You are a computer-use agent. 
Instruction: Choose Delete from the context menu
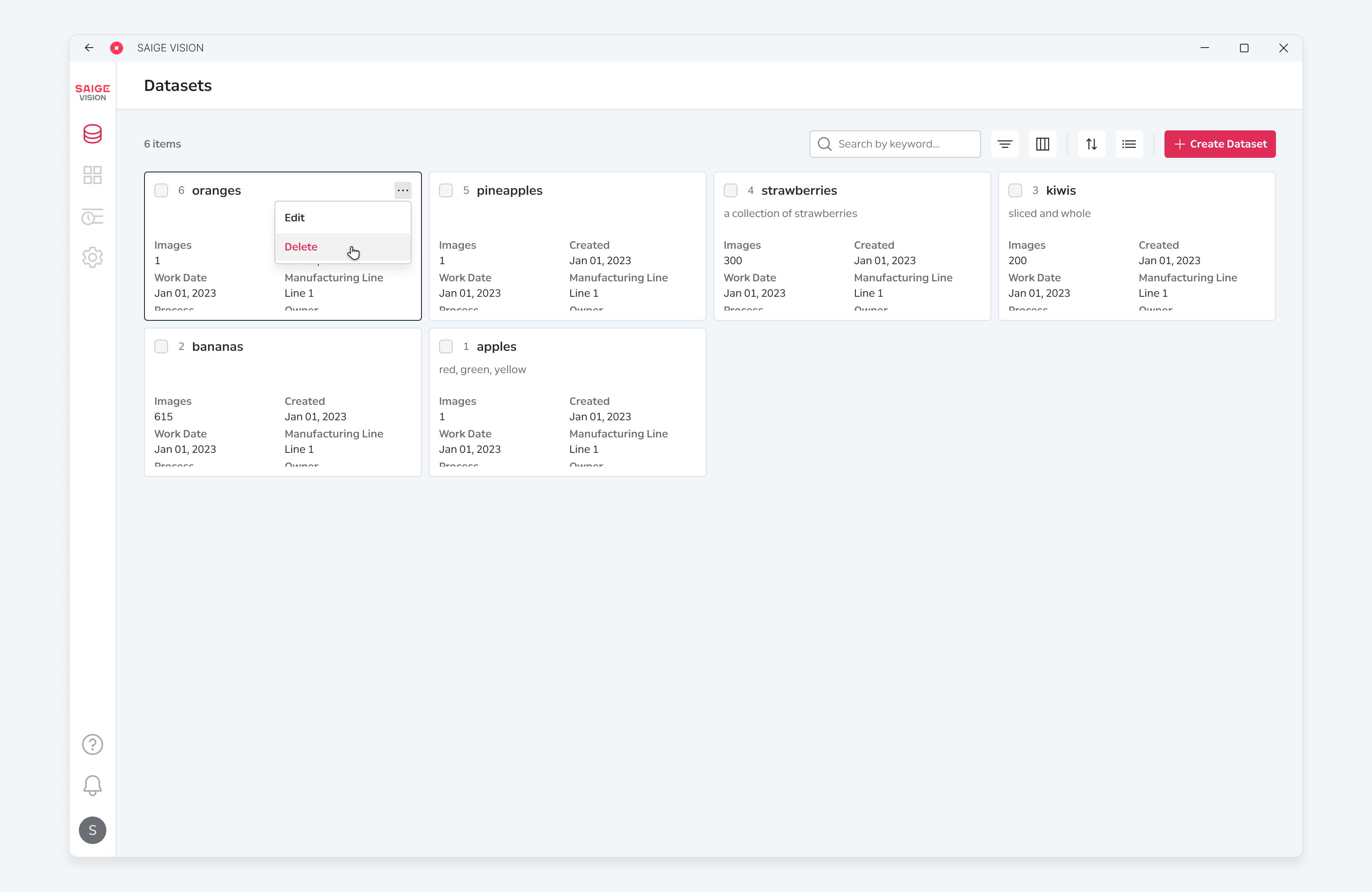tap(343, 247)
